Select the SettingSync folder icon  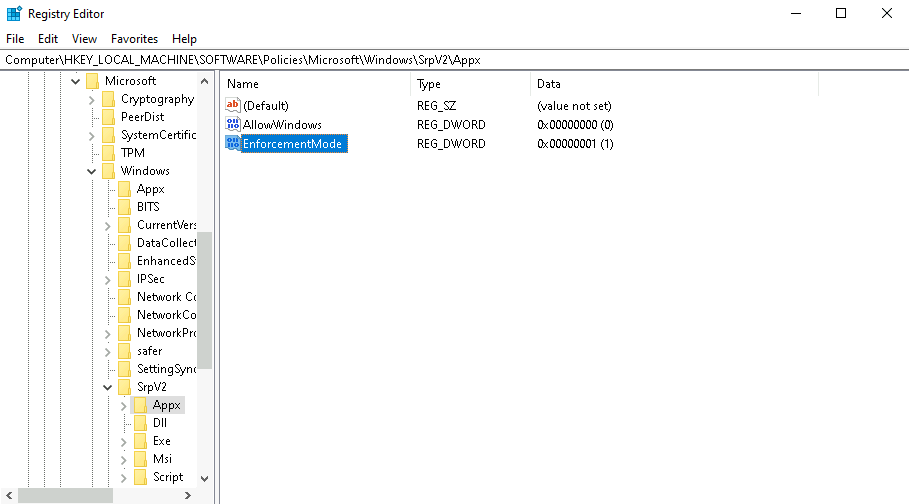[x=125, y=369]
